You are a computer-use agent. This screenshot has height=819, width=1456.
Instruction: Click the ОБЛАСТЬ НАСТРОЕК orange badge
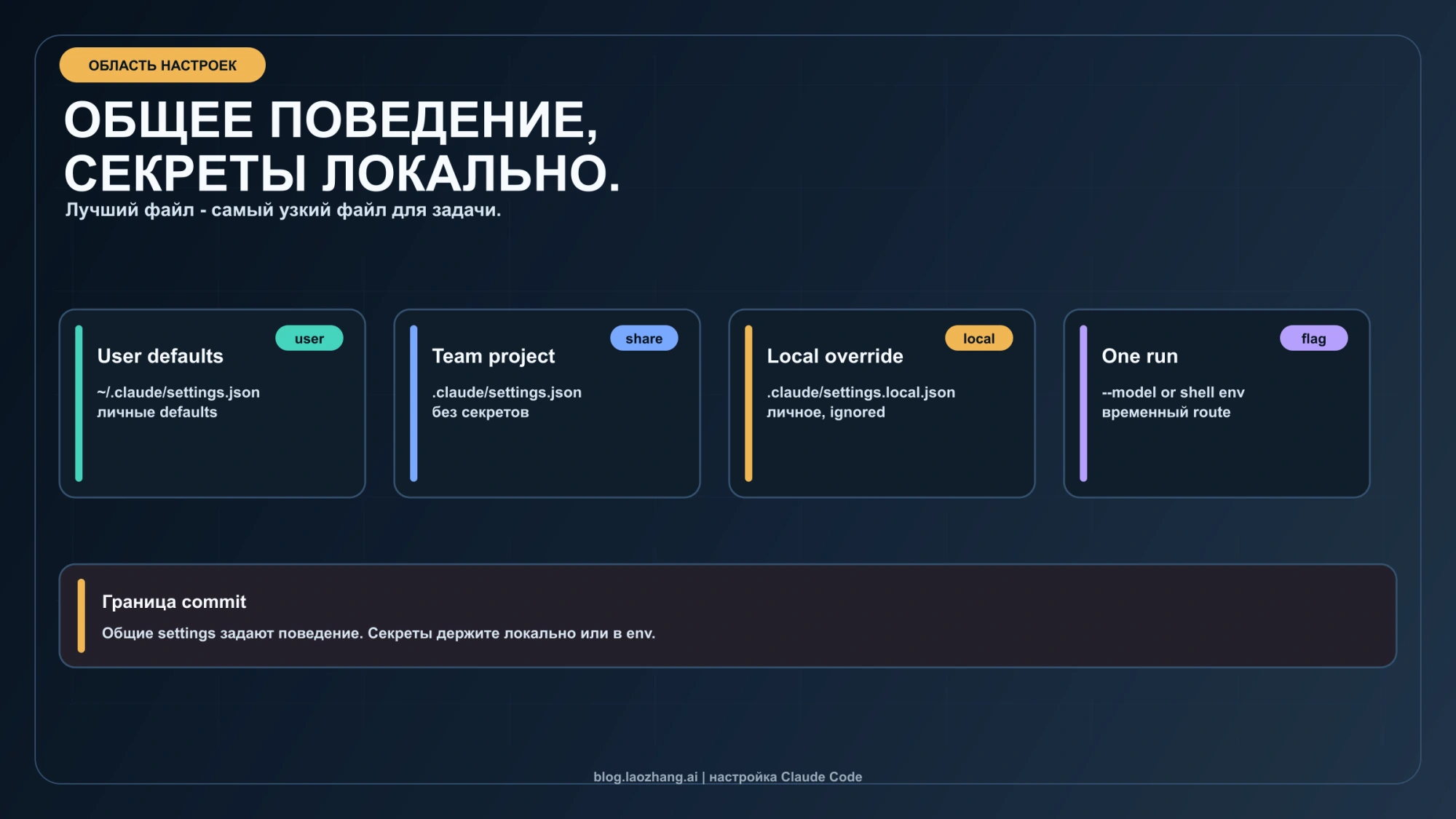(x=162, y=65)
